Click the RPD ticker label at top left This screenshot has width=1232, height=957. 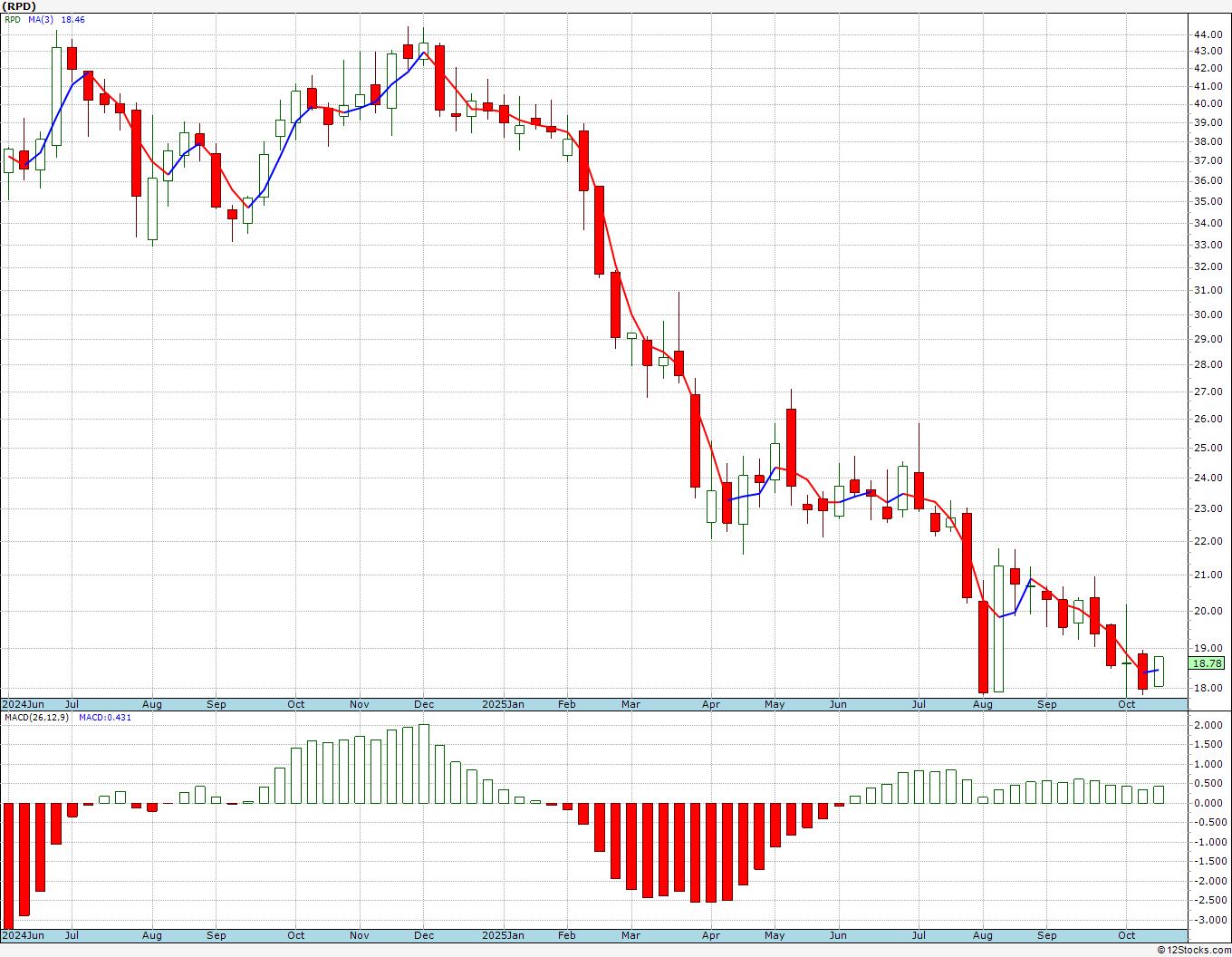12,19
